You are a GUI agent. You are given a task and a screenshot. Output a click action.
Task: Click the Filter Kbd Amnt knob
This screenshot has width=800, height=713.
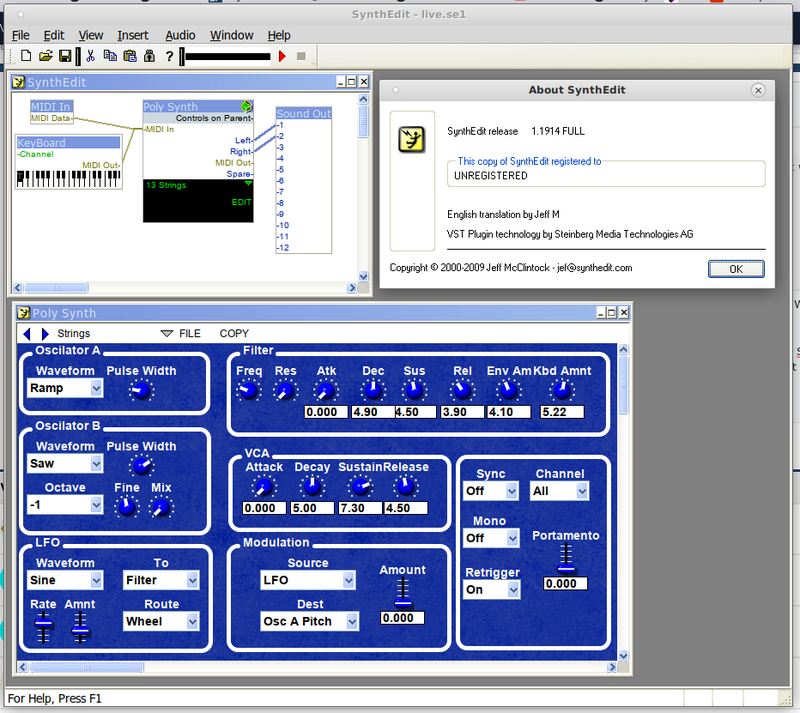pyautogui.click(x=562, y=391)
